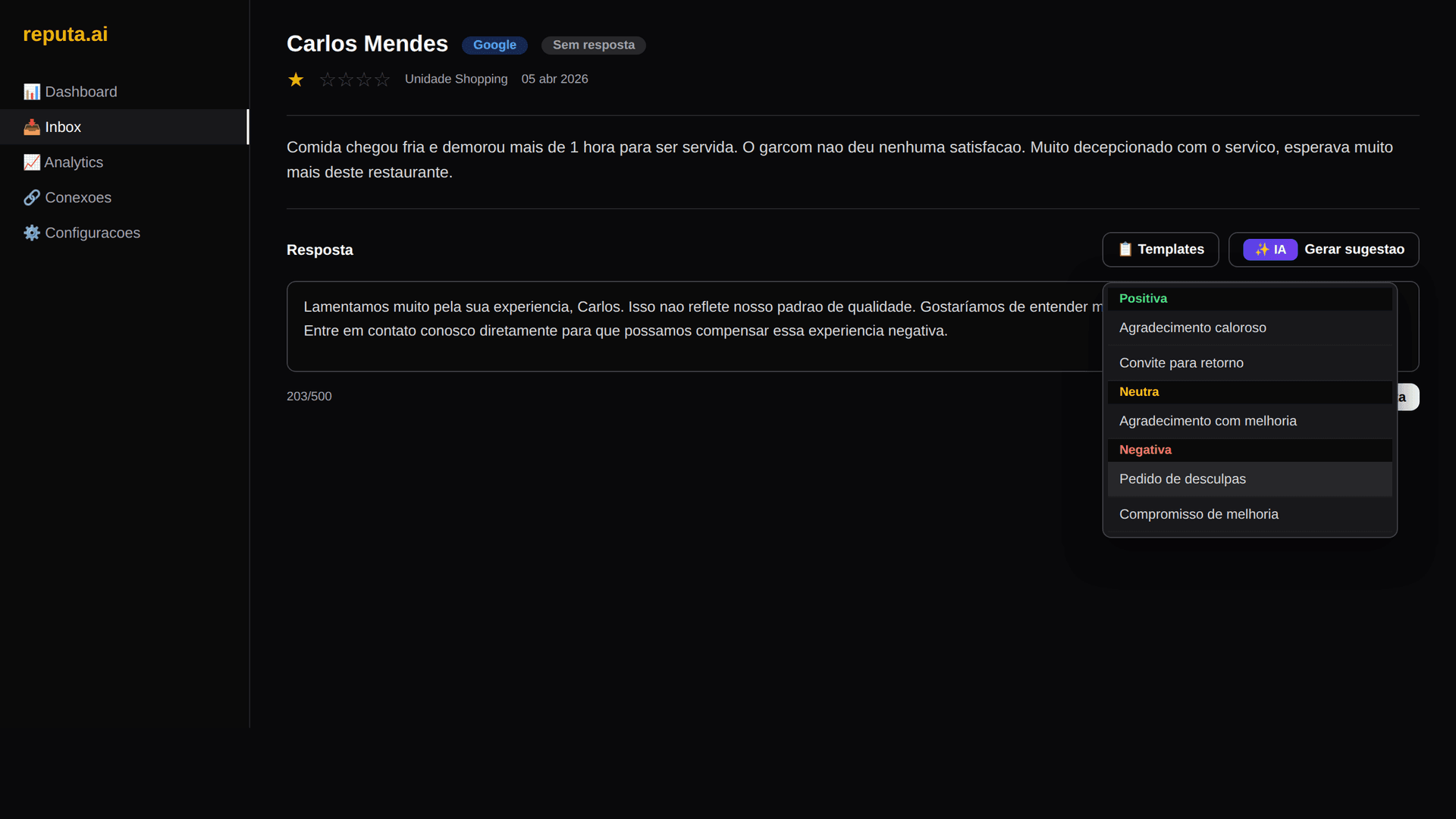Click the Analytics trend chart icon
This screenshot has width=1456, height=819.
point(32,162)
